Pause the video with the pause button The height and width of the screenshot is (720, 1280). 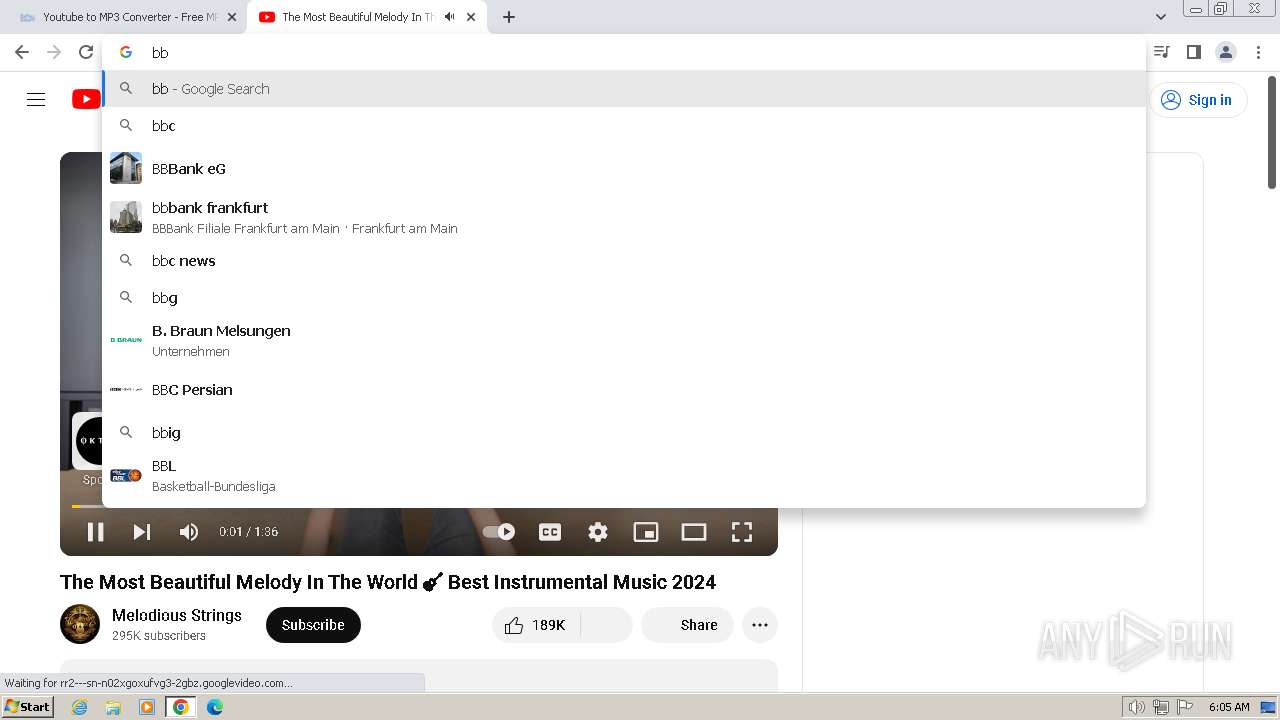[95, 532]
